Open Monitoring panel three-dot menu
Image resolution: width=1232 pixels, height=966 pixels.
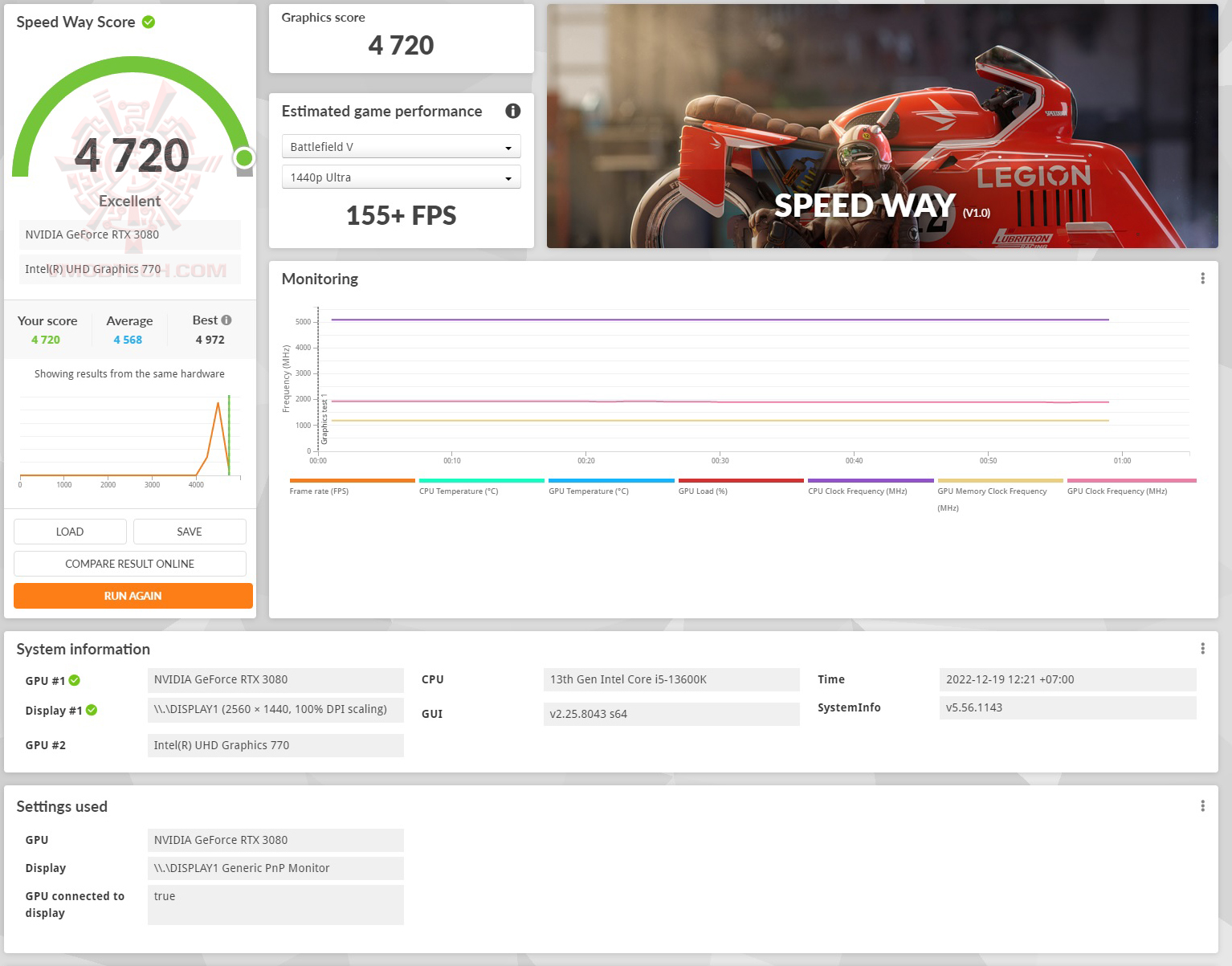point(1202,278)
